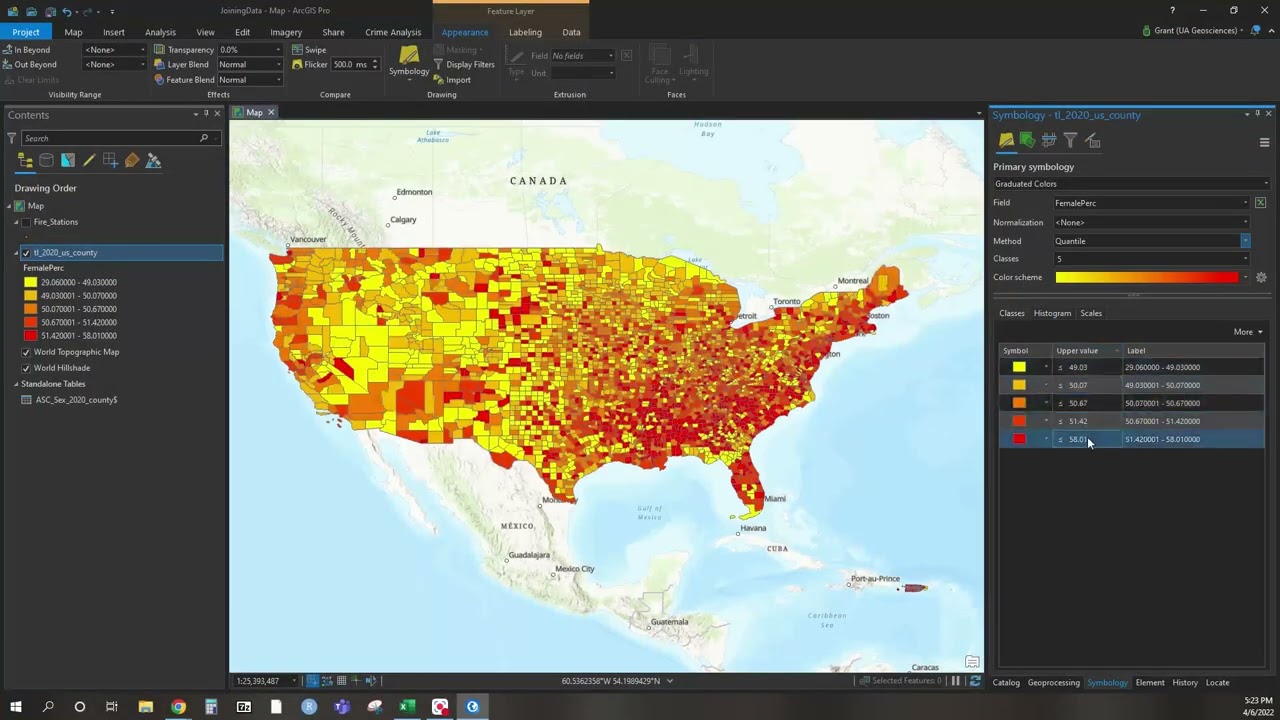Switch Contents to List By Snapping
This screenshot has width=1280, height=720.
(x=110, y=160)
